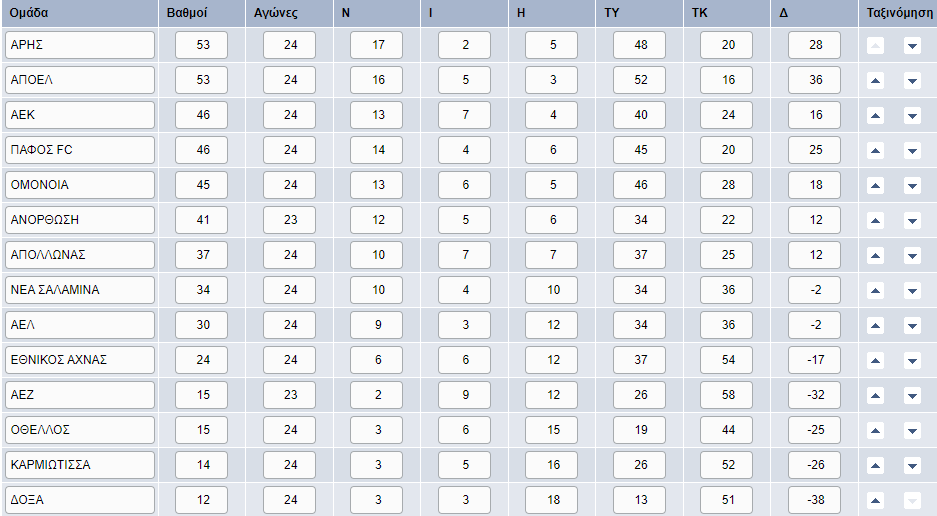Move ΝΕΑ ΣΑΛΑΜΙΝΑ up one position
The height and width of the screenshot is (516, 937).
875,291
